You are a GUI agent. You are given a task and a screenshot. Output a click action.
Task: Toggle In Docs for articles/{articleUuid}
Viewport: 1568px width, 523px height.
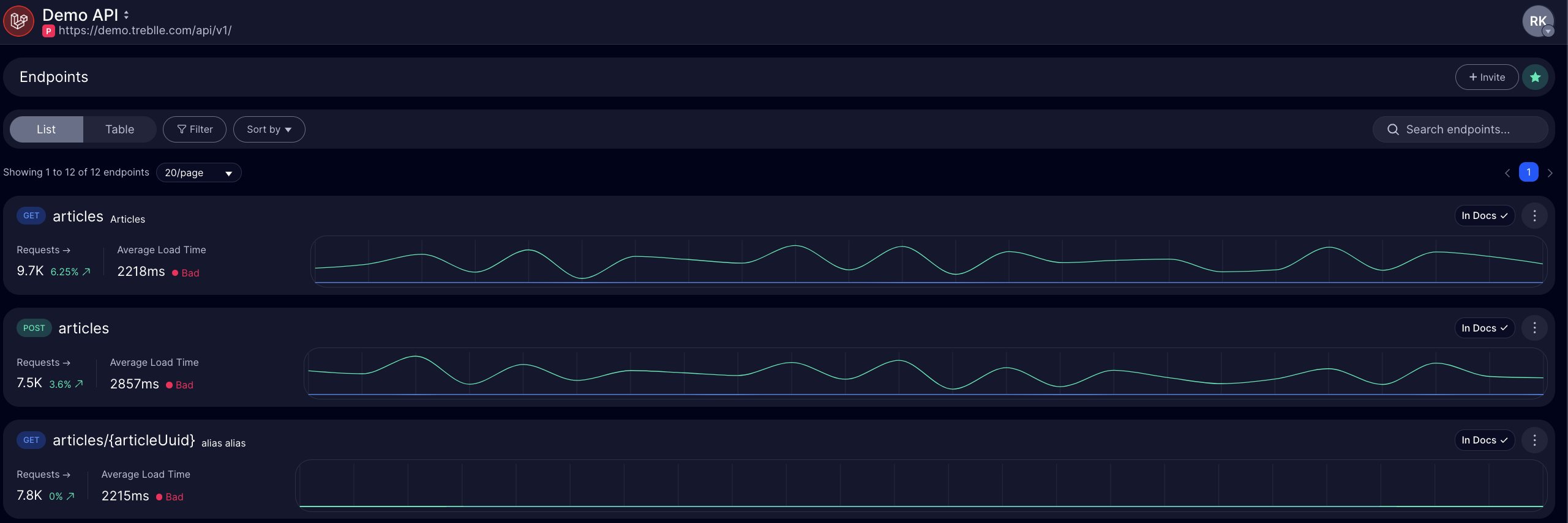coord(1484,440)
